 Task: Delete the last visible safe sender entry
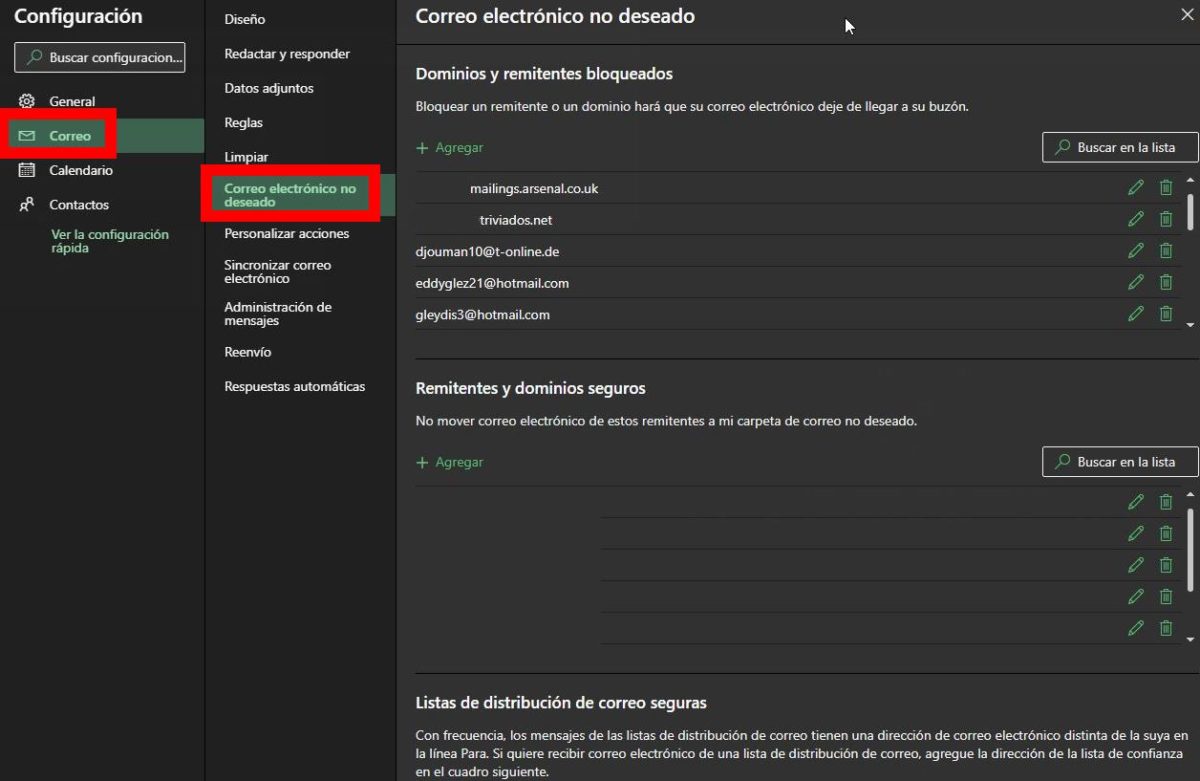pyautogui.click(x=1165, y=628)
